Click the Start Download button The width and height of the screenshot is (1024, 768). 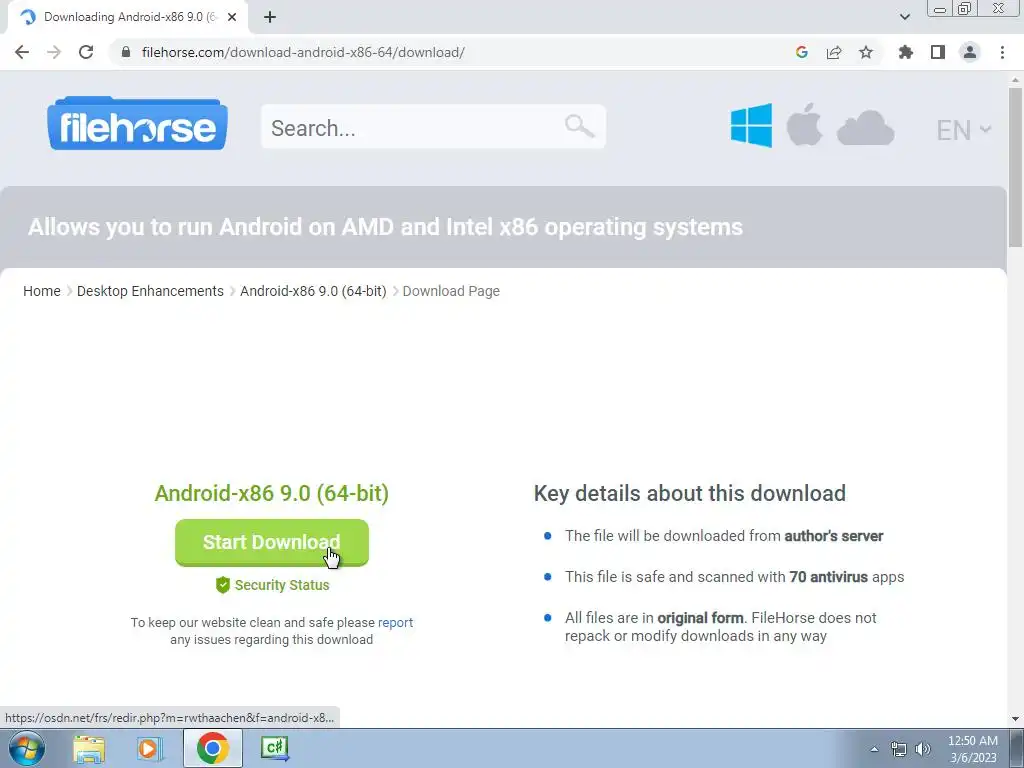pyautogui.click(x=272, y=542)
